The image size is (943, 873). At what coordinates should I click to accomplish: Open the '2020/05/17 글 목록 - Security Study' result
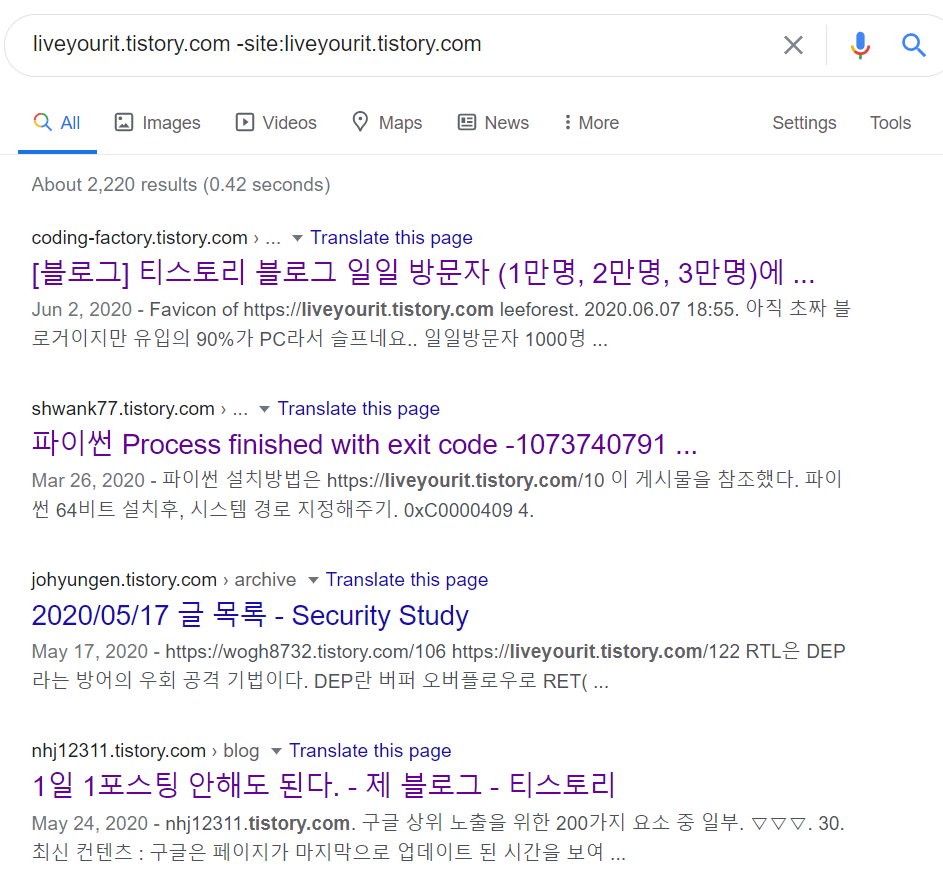pyautogui.click(x=250, y=615)
